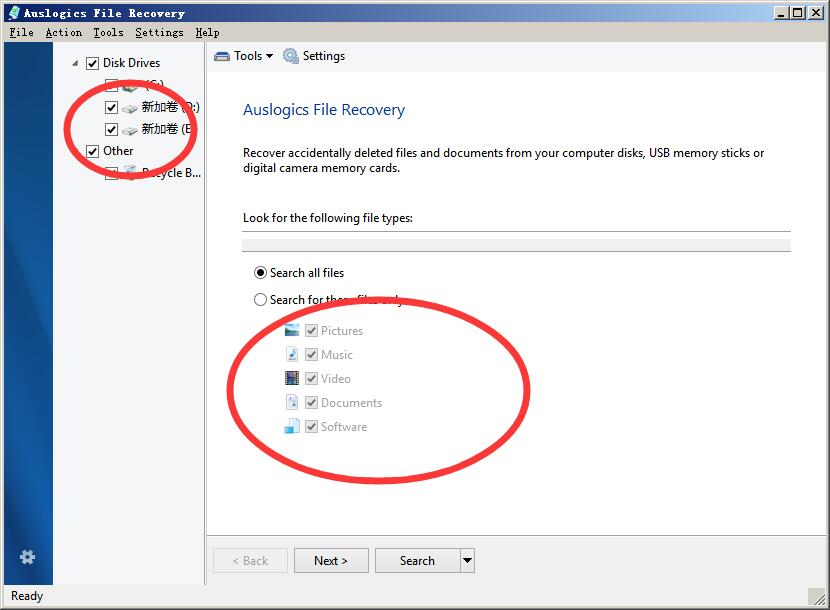
Task: Collapse the Disk Drives tree node
Action: click(x=75, y=63)
